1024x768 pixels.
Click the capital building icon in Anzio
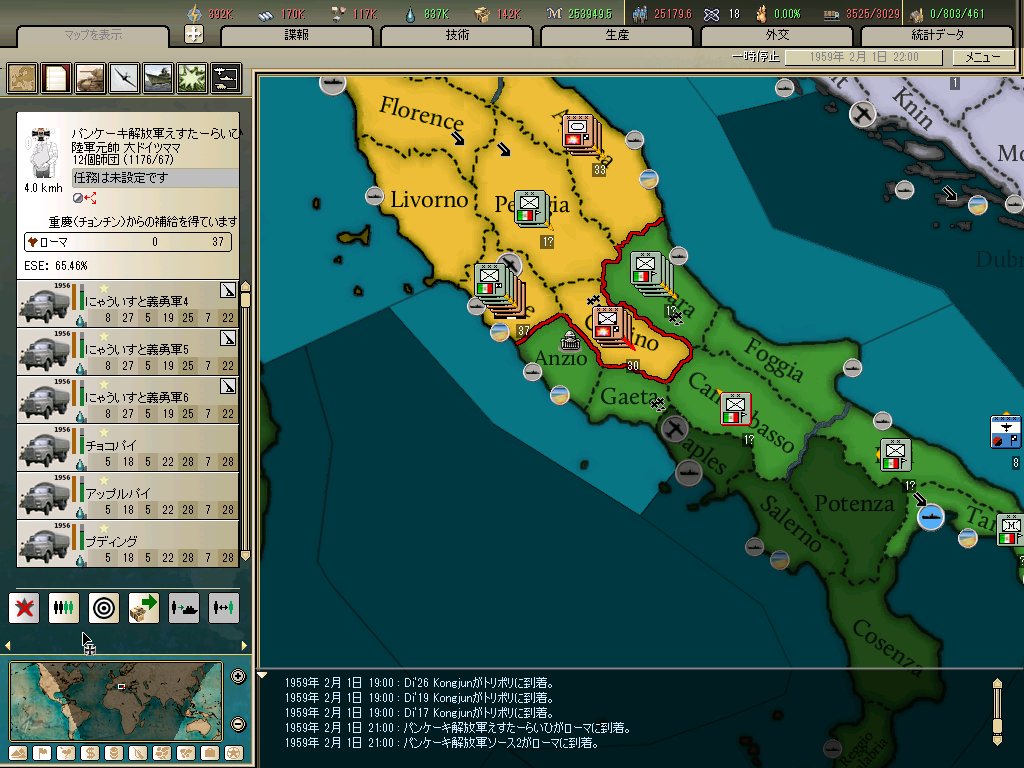click(570, 340)
